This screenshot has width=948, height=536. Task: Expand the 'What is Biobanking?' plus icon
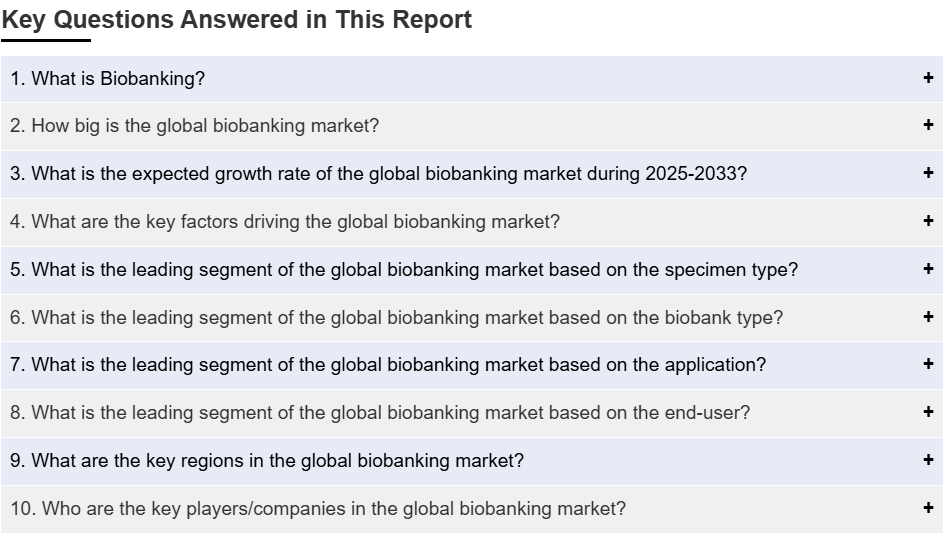click(x=928, y=77)
